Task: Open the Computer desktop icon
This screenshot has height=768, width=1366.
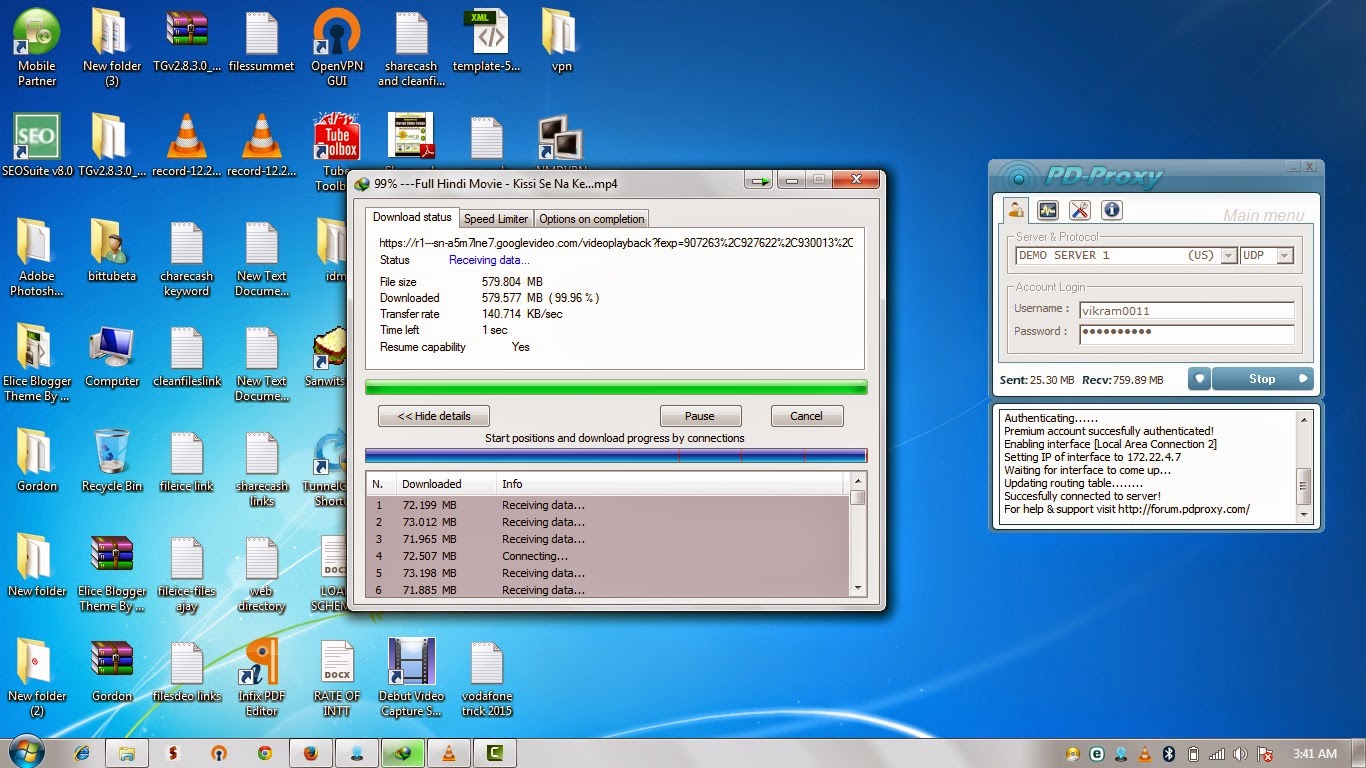Action: (112, 356)
